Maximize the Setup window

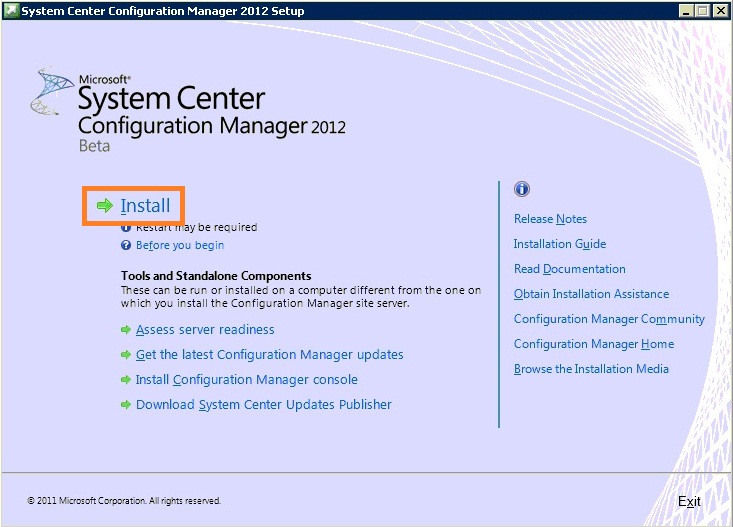click(703, 10)
